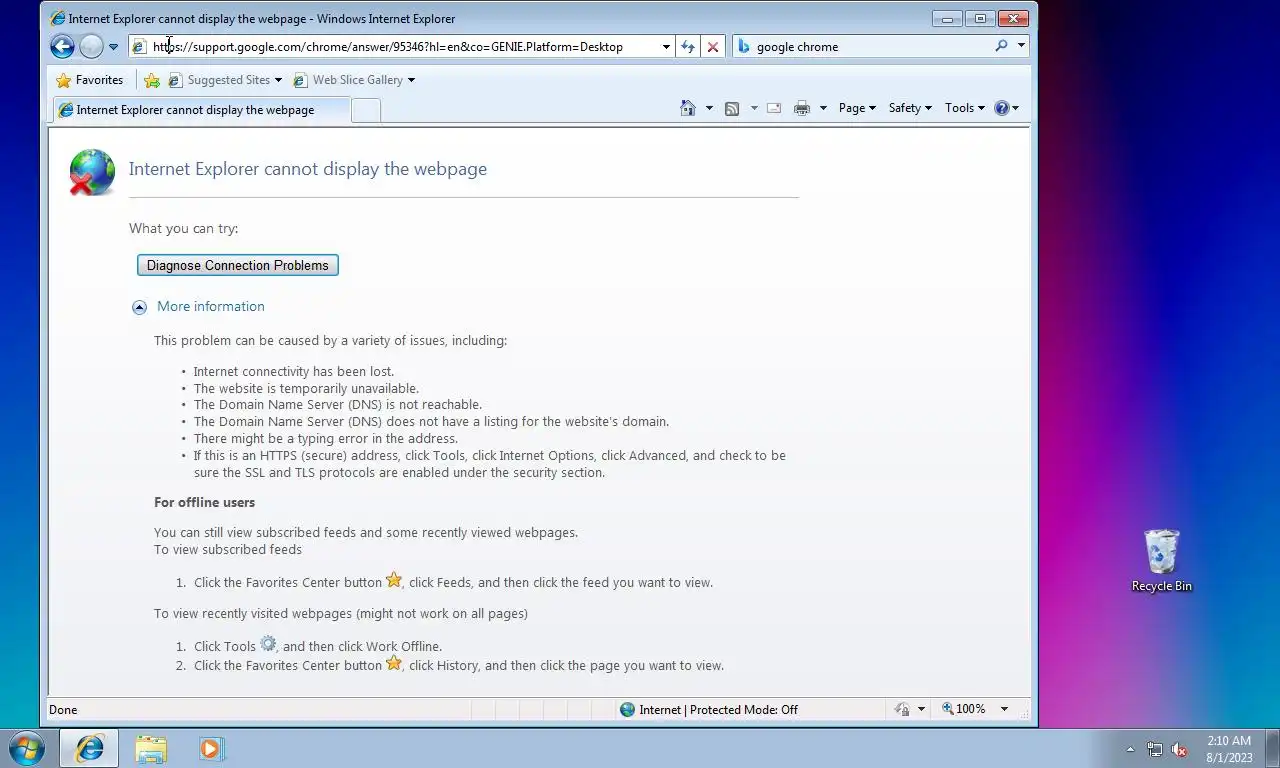The image size is (1280, 768).
Task: Click the Forward navigation arrow
Action: (x=91, y=46)
